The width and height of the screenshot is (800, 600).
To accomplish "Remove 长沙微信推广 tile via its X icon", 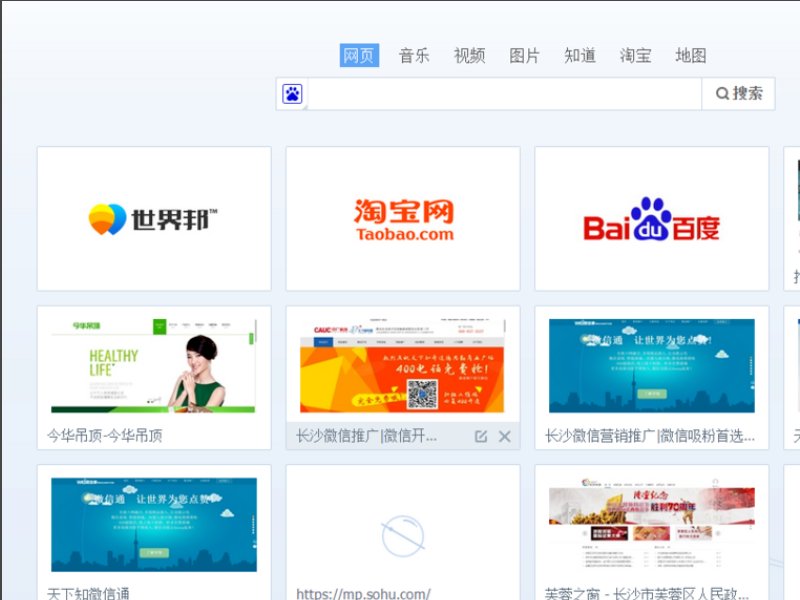I will 505,436.
